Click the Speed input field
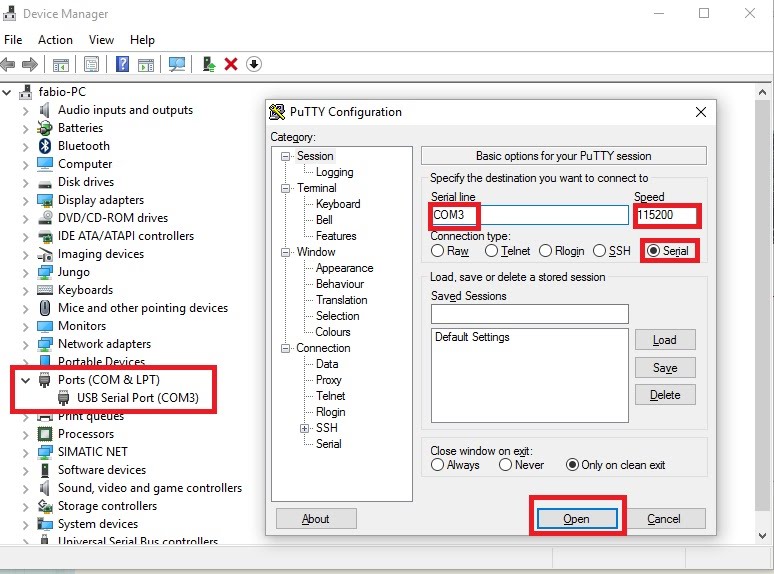 [667, 215]
